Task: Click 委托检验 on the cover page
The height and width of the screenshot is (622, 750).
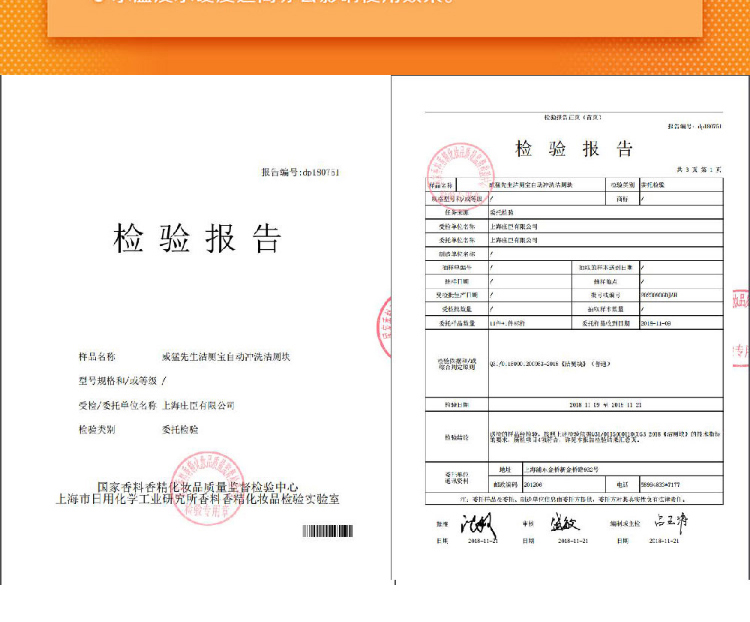Action: pos(180,429)
